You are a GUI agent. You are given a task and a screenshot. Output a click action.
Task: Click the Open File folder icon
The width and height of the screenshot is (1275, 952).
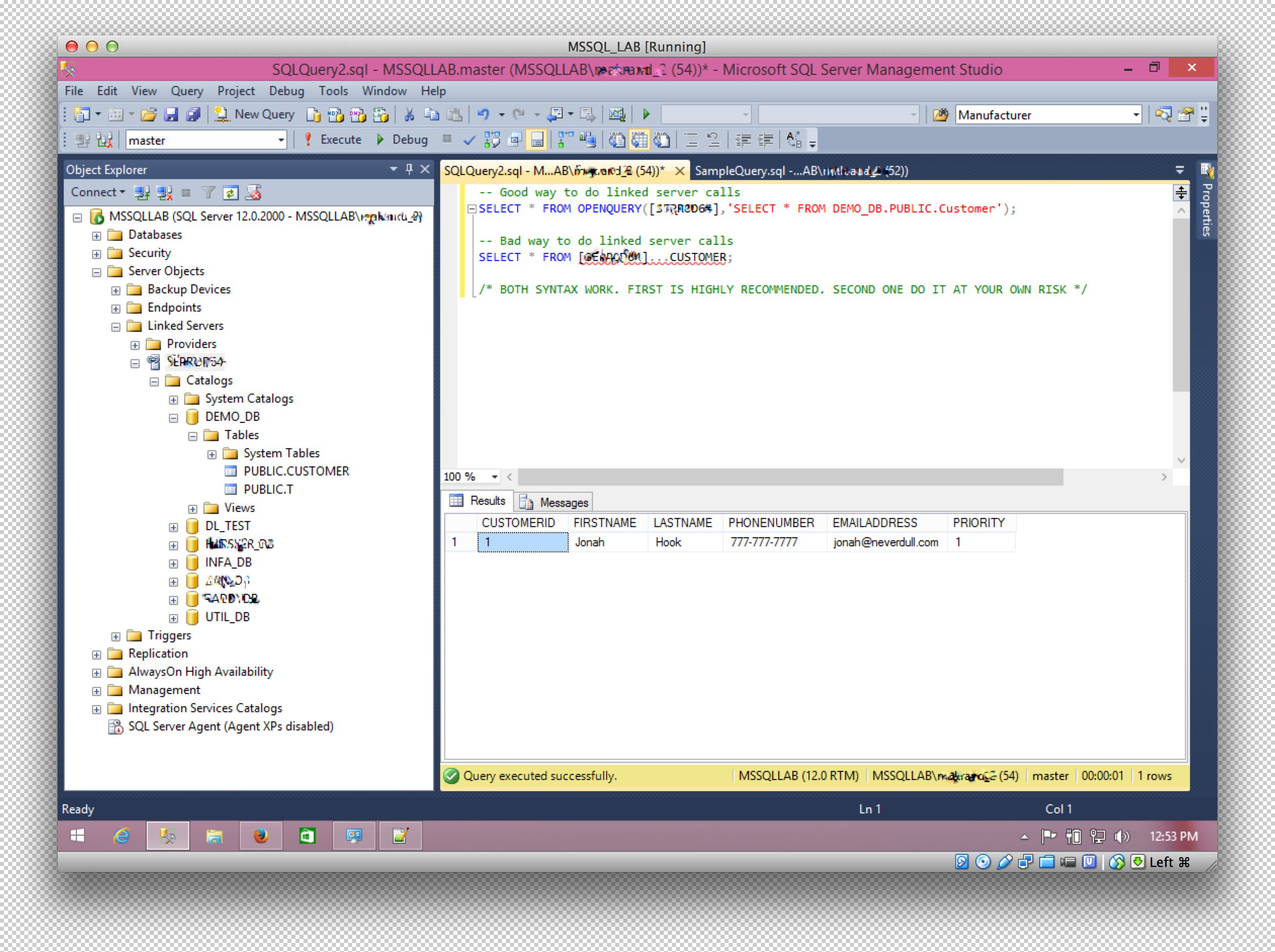149,115
